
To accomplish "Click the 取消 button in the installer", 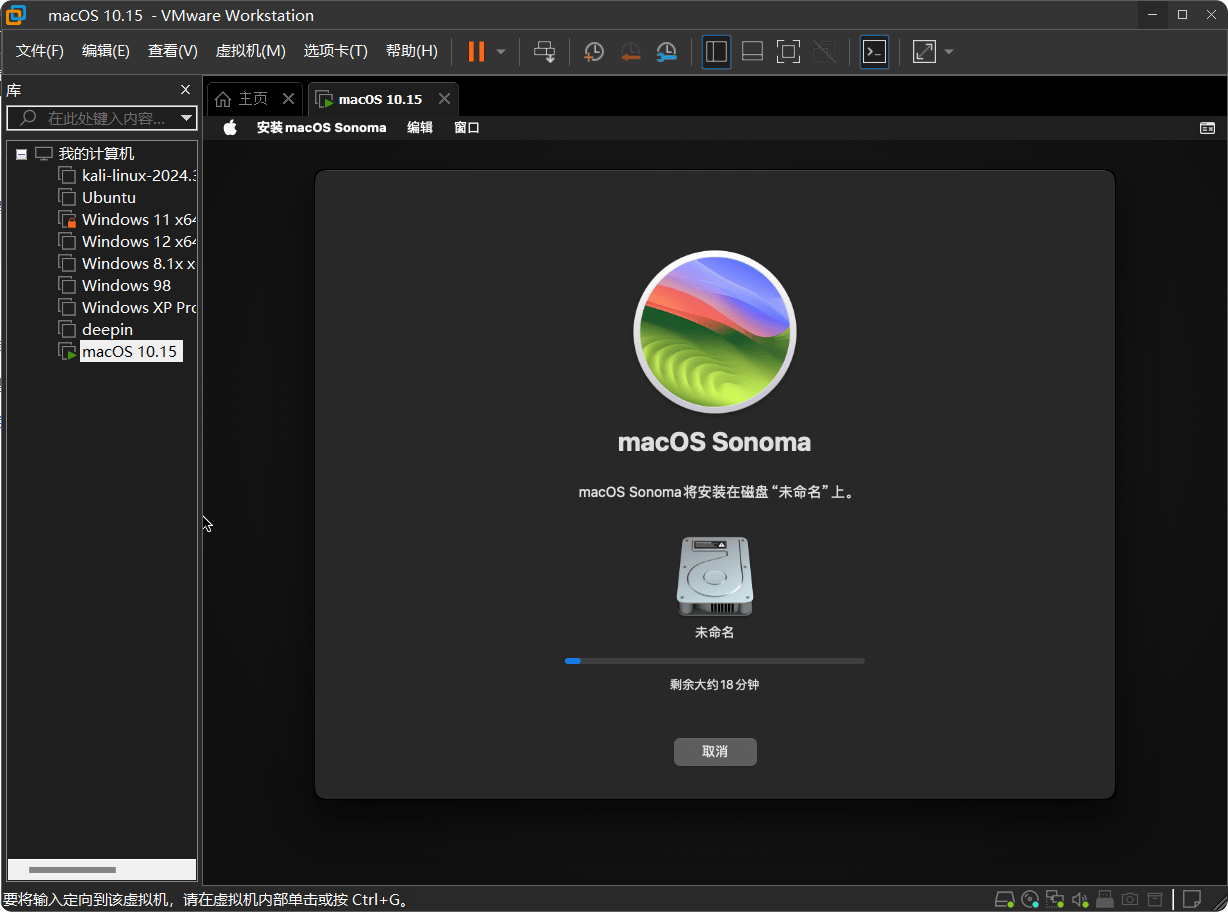I will click(x=715, y=751).
